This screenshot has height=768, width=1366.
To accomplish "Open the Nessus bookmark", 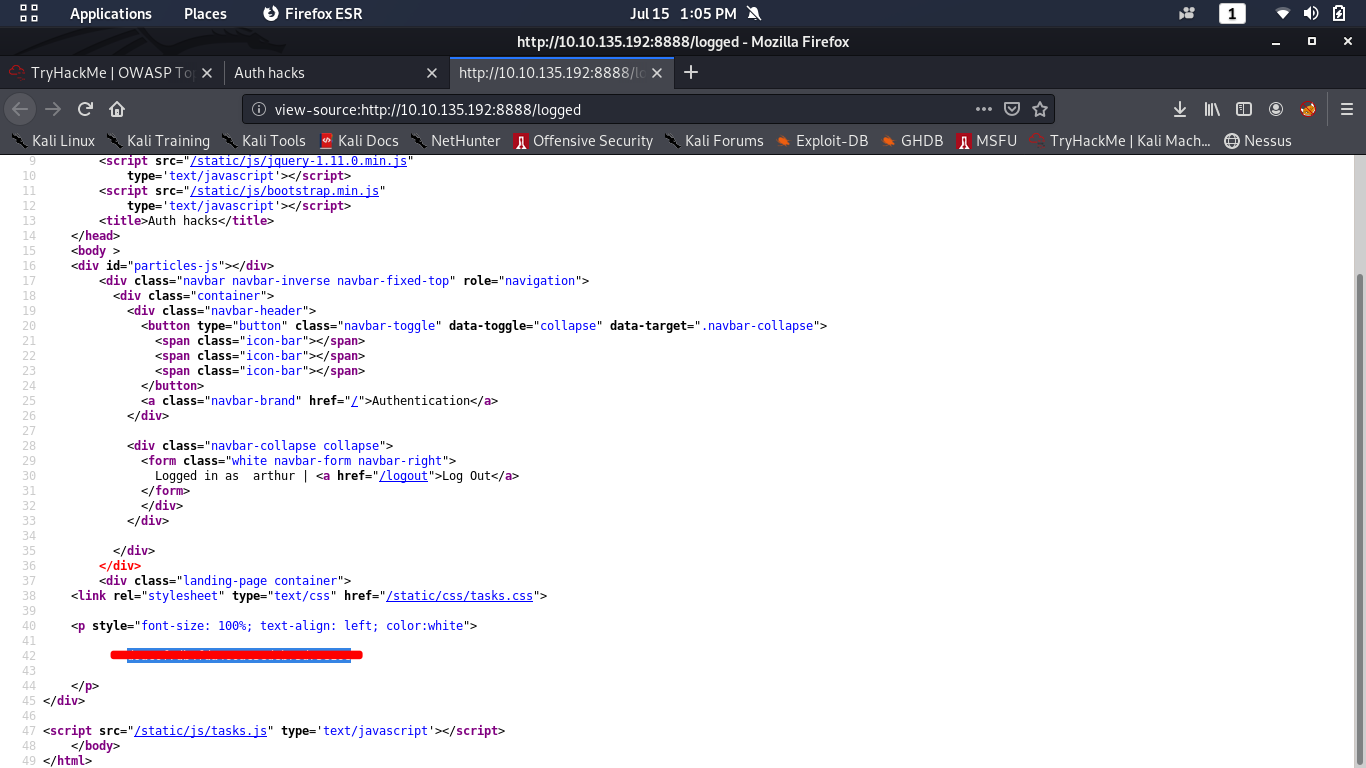I will [x=1258, y=141].
